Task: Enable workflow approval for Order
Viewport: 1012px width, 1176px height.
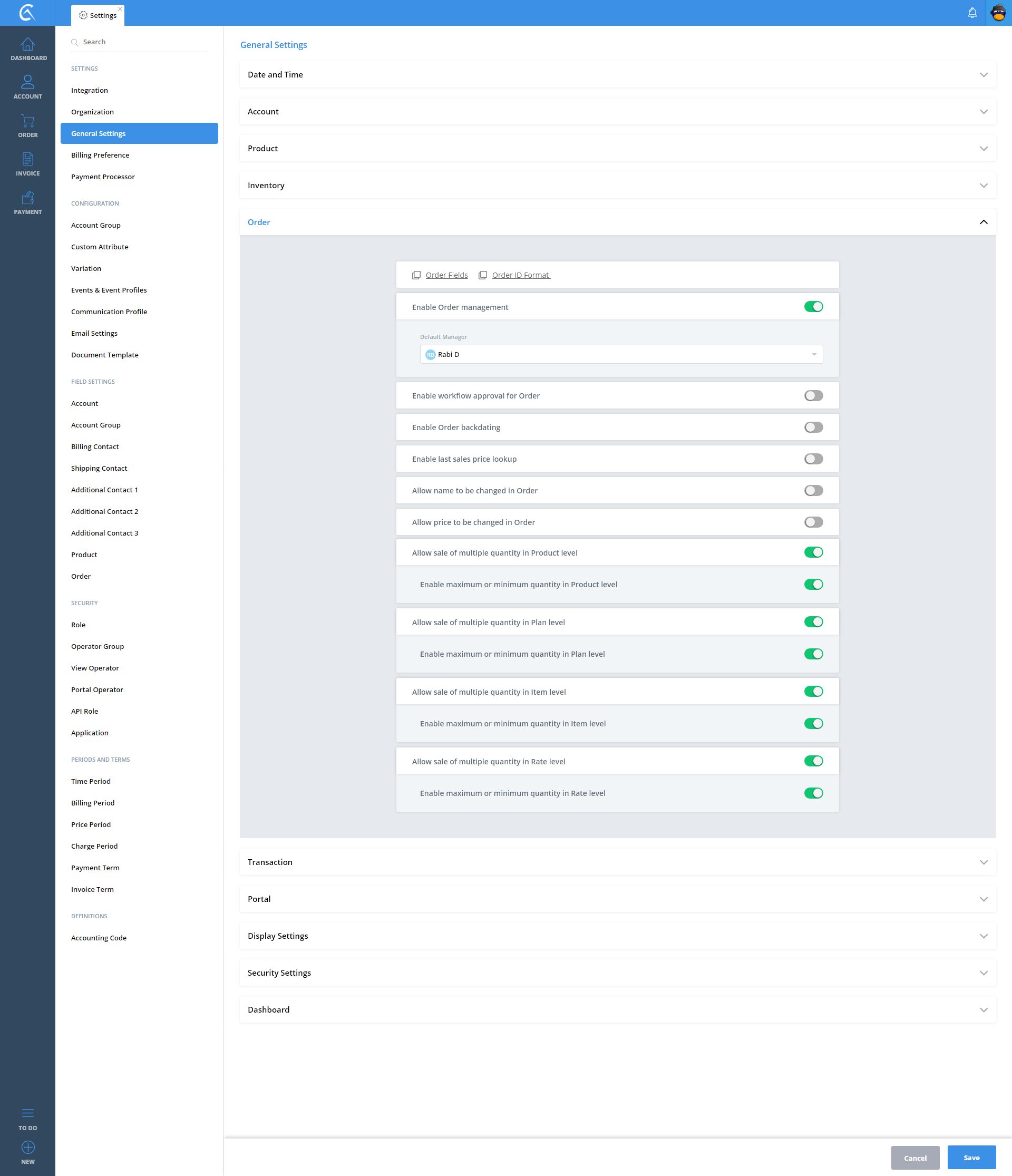Action: tap(813, 395)
